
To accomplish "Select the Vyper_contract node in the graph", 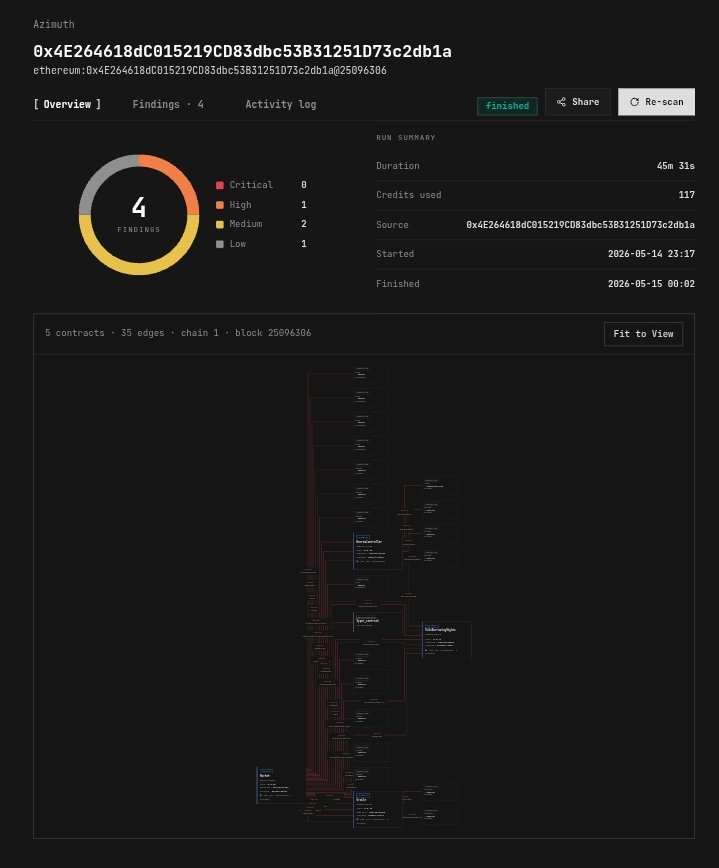I will click(x=377, y=622).
